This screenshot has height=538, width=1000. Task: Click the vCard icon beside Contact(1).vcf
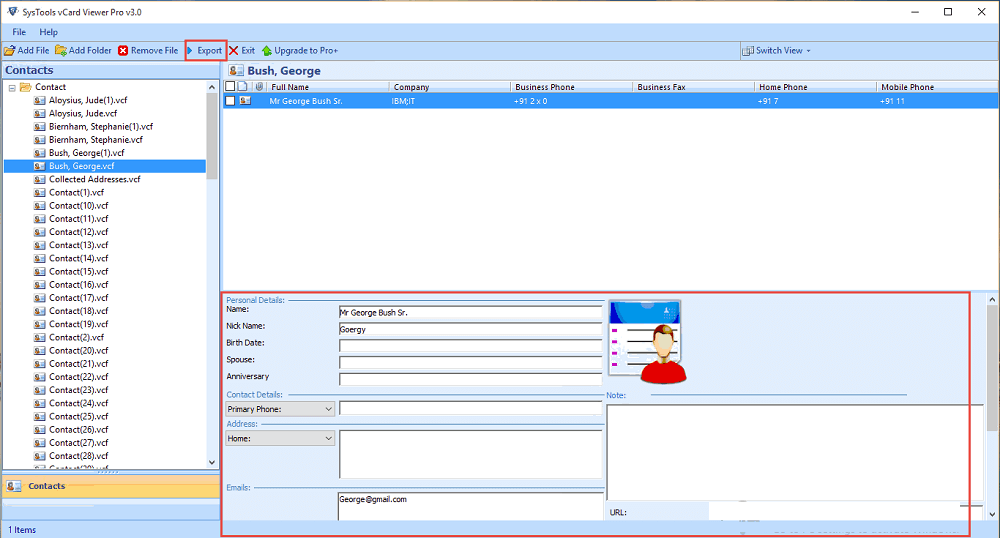click(40, 193)
